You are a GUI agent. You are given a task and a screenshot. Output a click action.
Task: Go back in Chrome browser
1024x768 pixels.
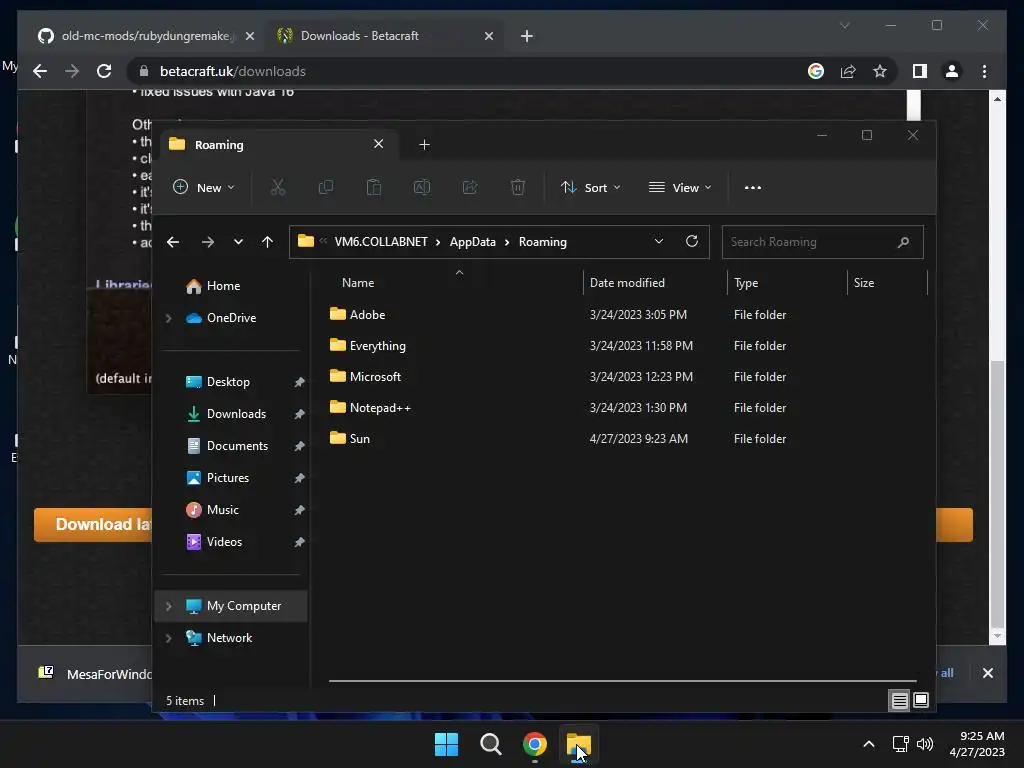pyautogui.click(x=40, y=71)
